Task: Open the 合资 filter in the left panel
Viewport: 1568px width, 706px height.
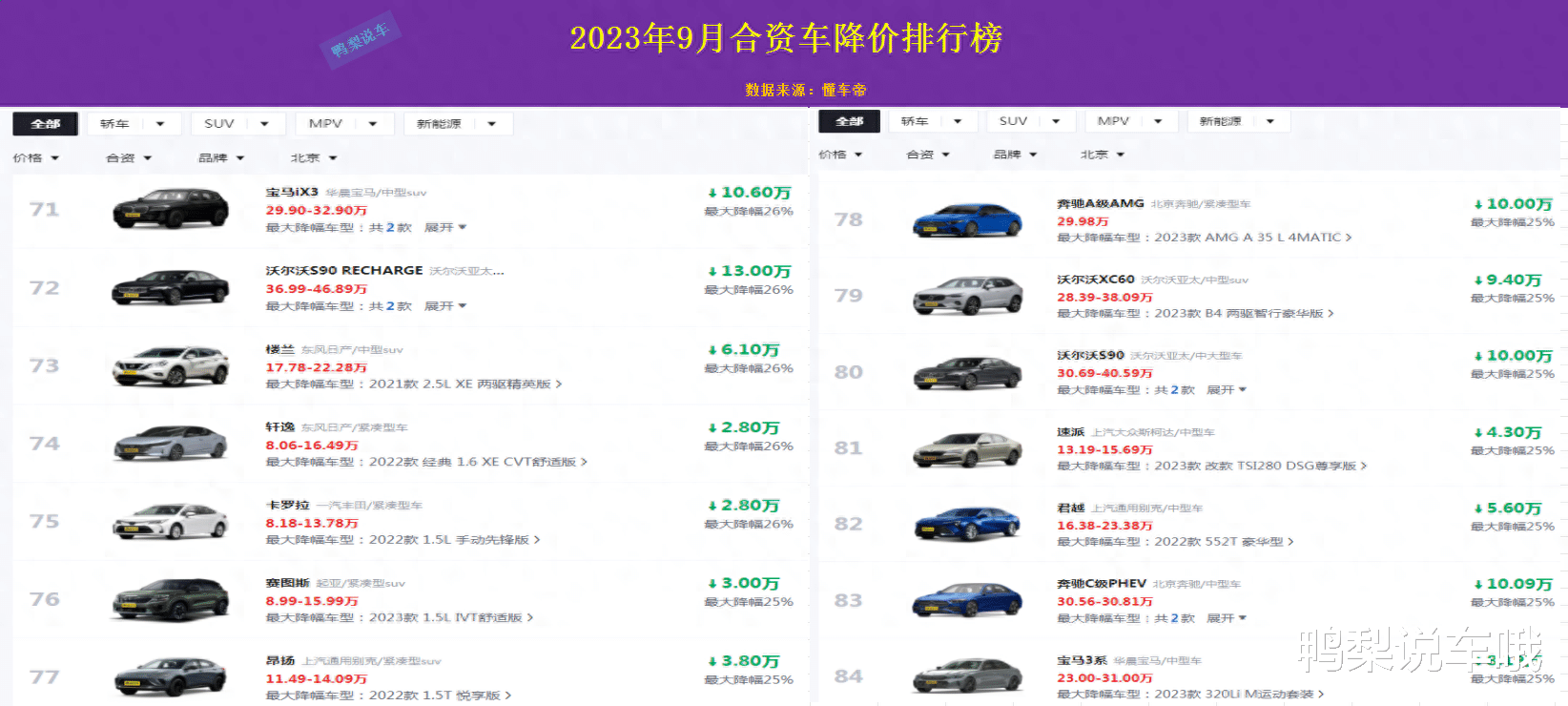Action: [129, 158]
